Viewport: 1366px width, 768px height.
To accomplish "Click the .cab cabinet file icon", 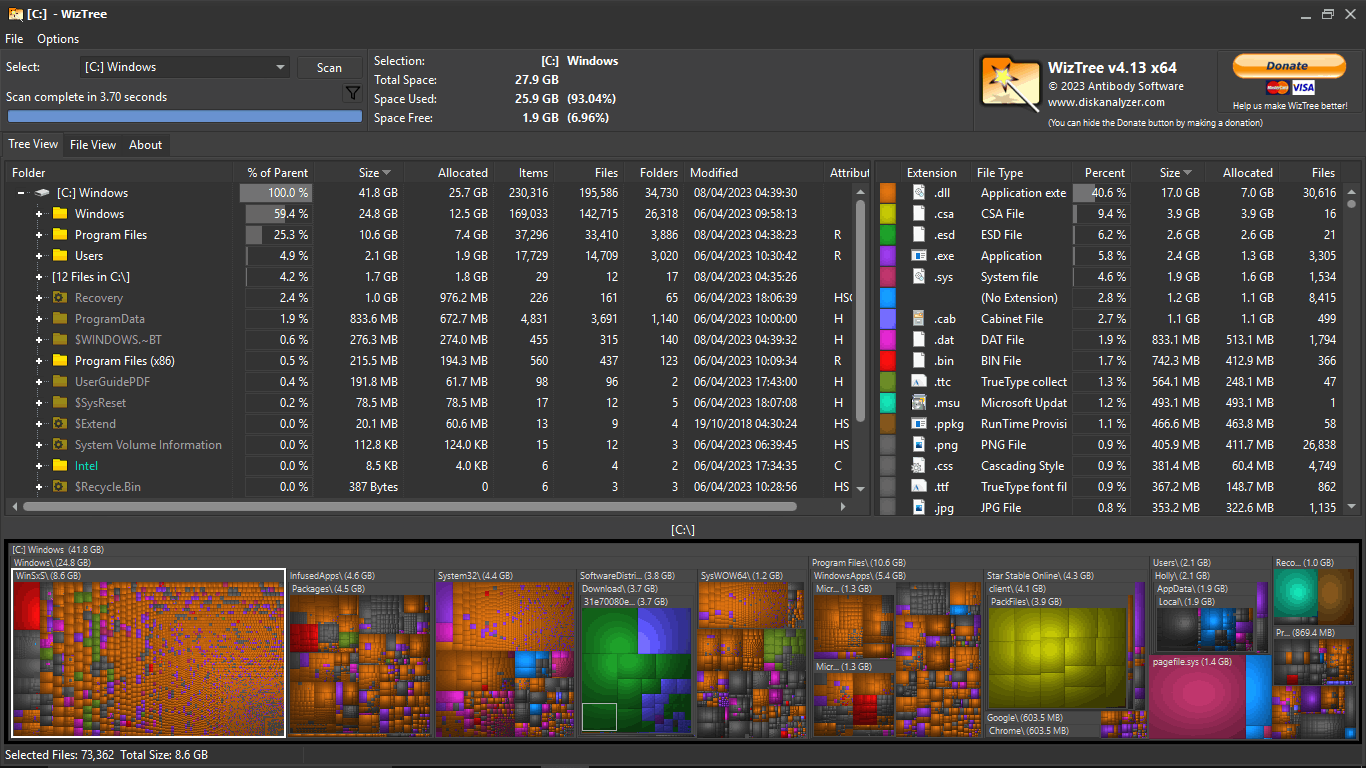I will click(x=919, y=319).
